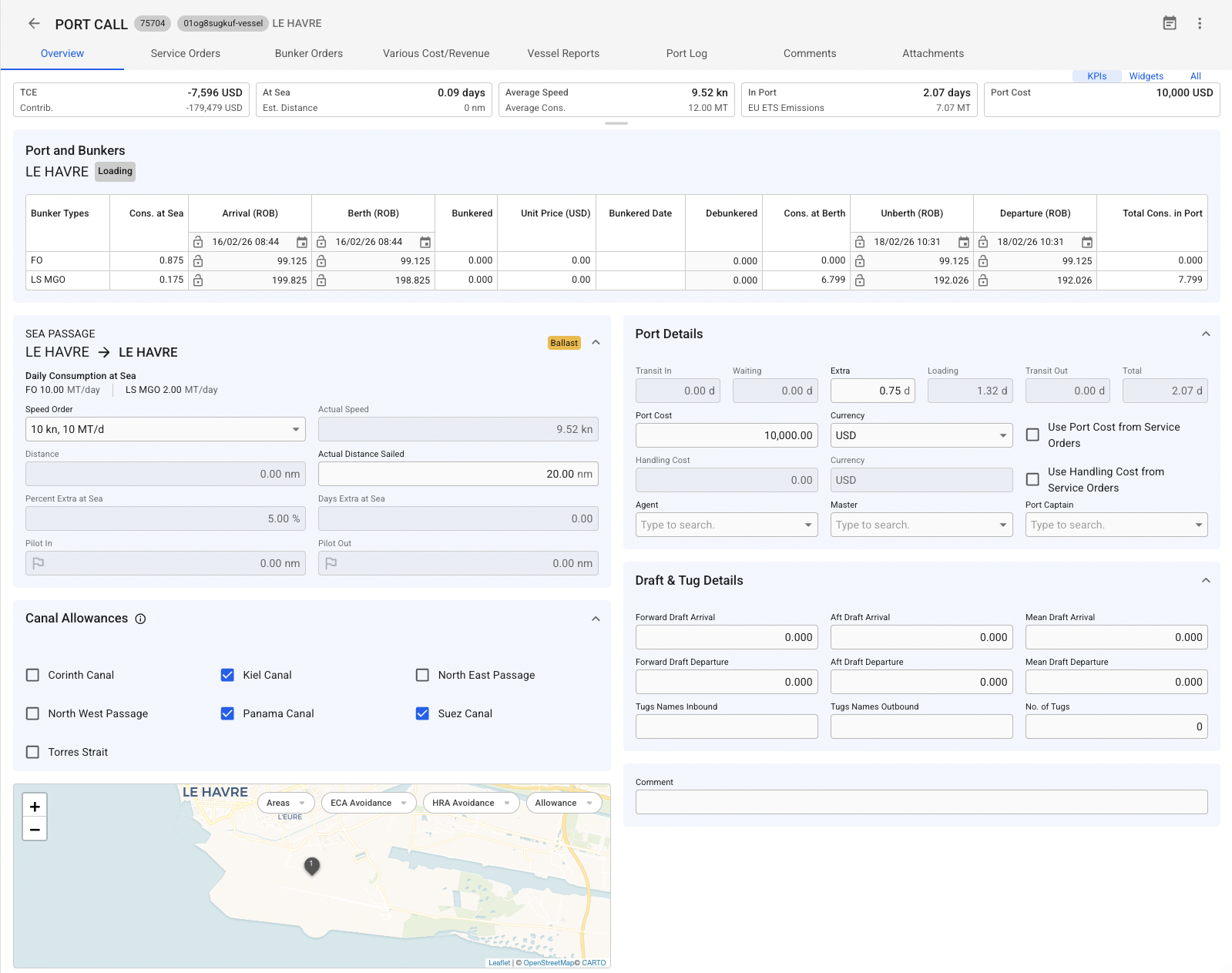Switch to the Bunker Orders tab
1232x973 pixels.
(x=308, y=53)
